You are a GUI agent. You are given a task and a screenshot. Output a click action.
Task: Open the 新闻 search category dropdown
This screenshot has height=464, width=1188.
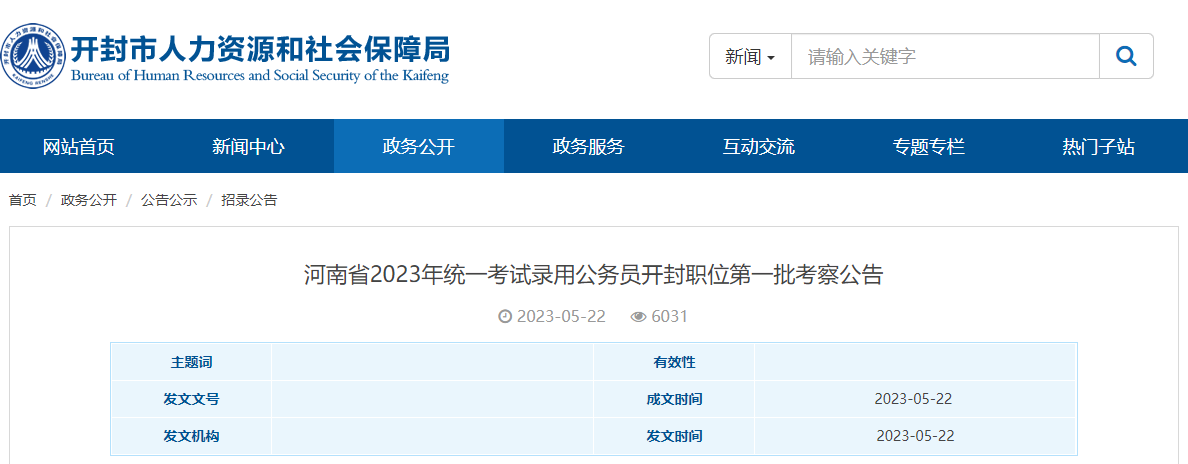(750, 57)
